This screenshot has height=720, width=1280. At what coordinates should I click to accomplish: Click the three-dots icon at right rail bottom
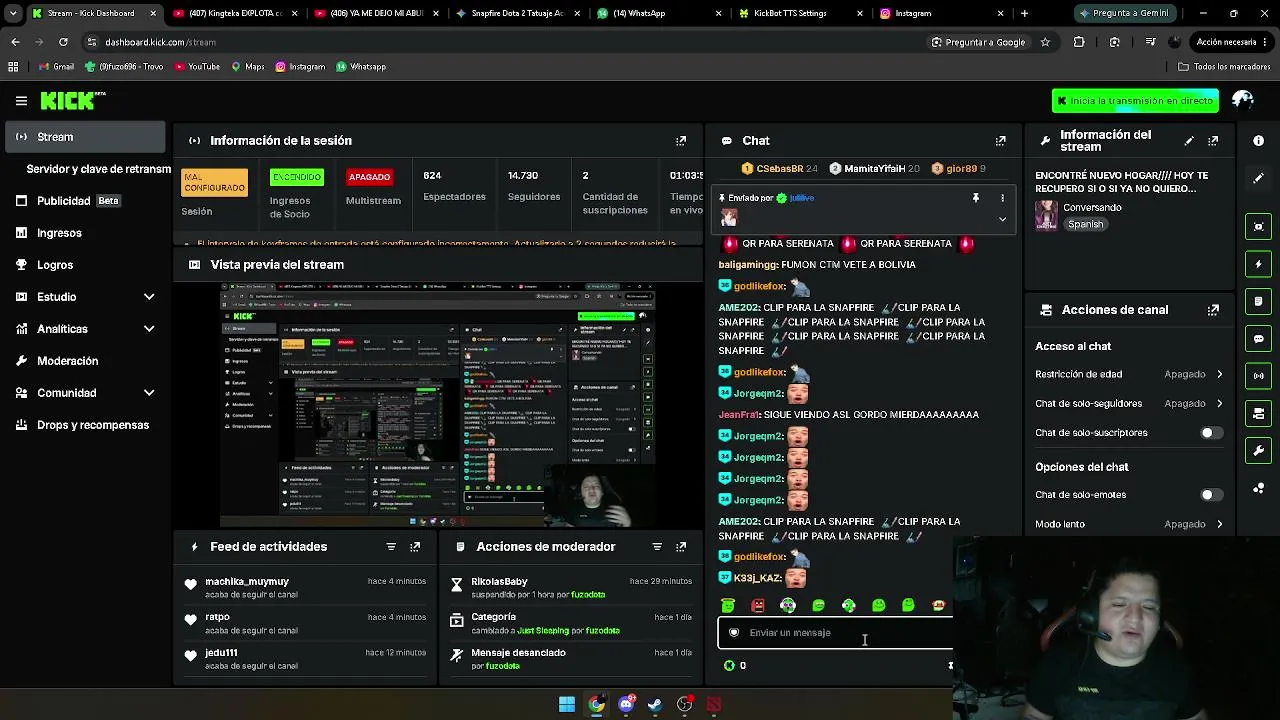point(1259,488)
